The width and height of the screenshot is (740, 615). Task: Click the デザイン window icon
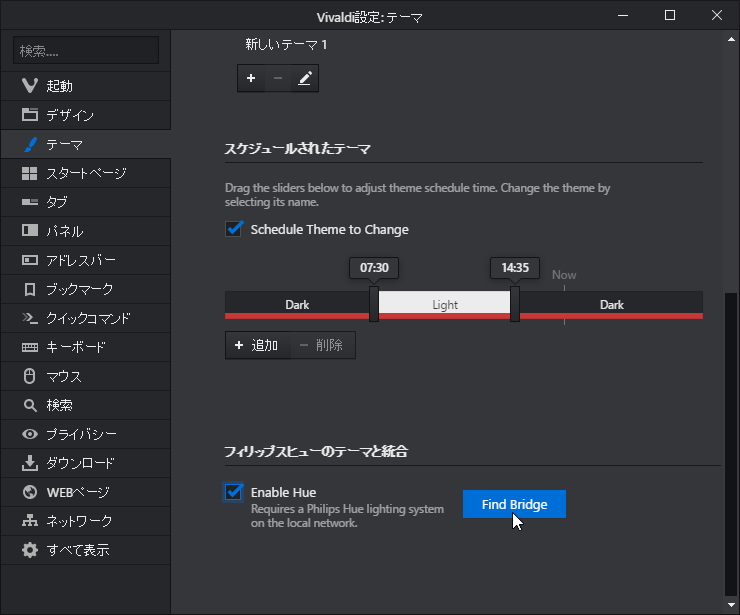pyautogui.click(x=30, y=115)
